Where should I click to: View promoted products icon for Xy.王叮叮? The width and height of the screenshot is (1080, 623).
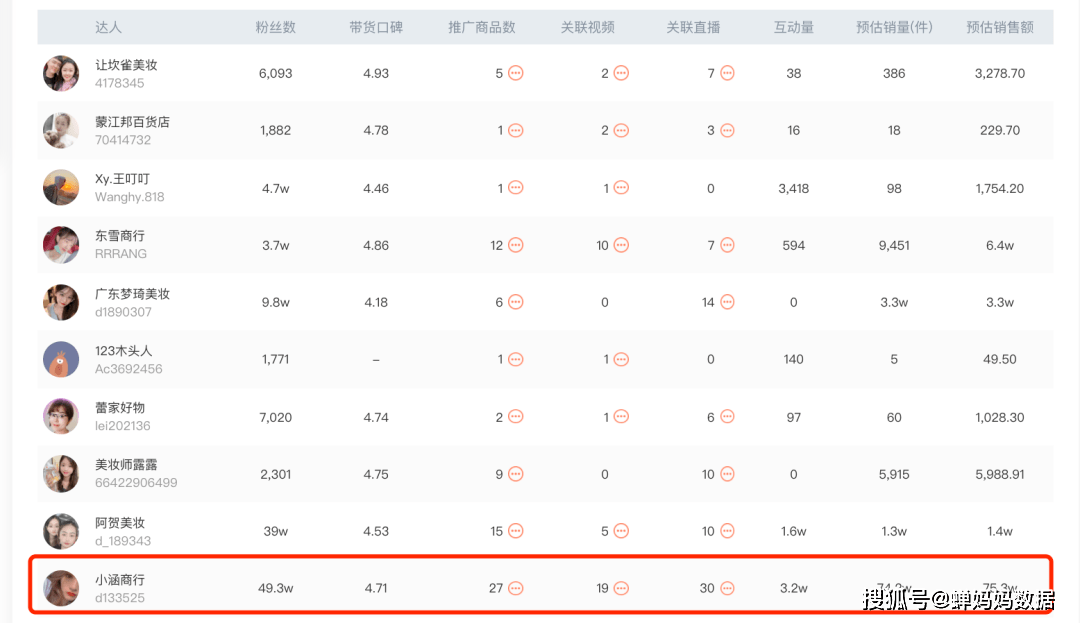[515, 187]
